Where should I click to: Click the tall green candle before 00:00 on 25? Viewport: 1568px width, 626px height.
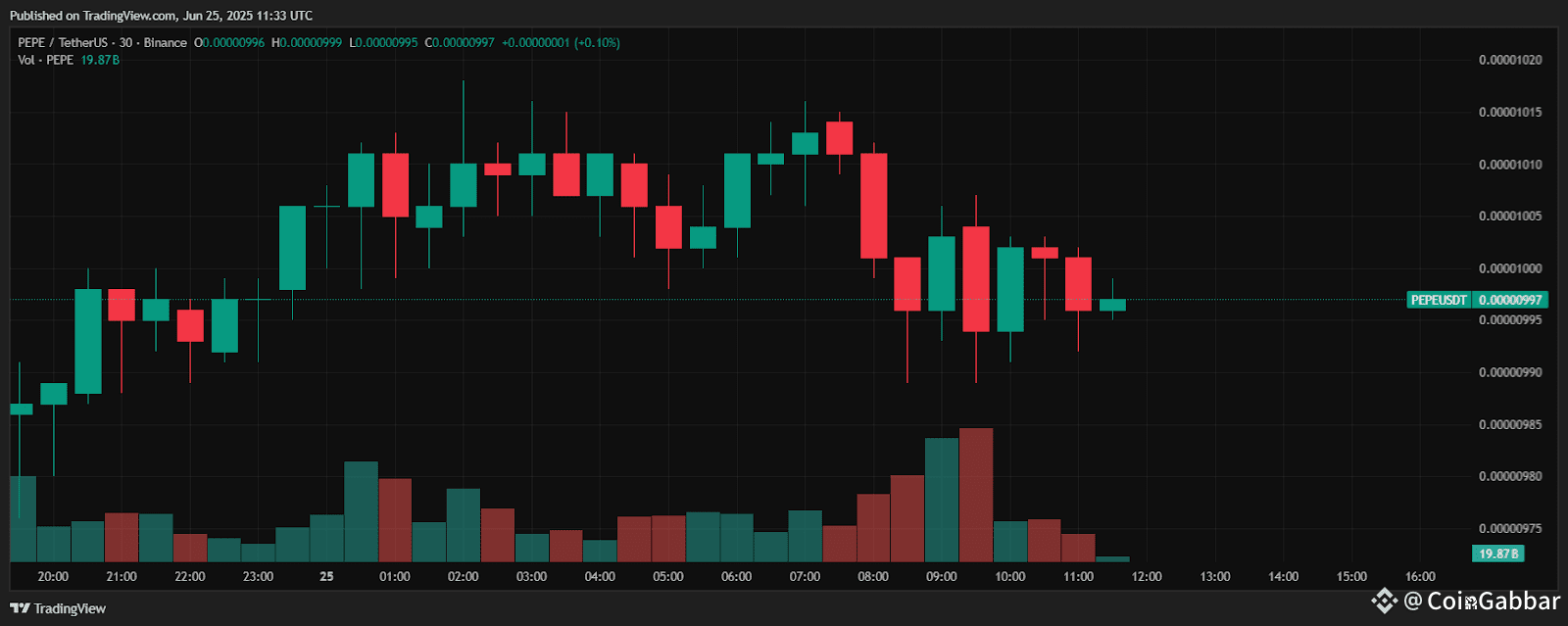click(x=292, y=248)
